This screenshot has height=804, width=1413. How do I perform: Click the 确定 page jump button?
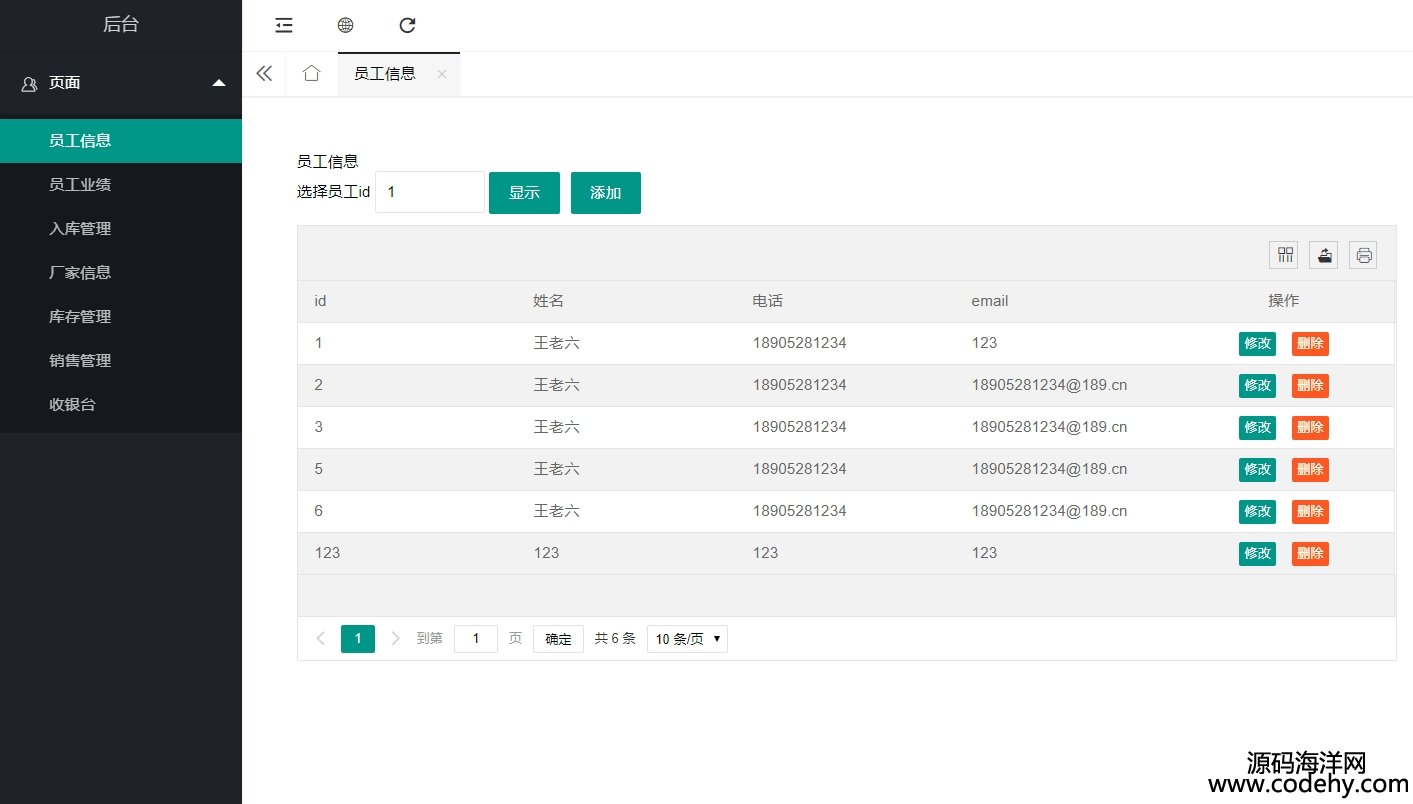click(558, 639)
